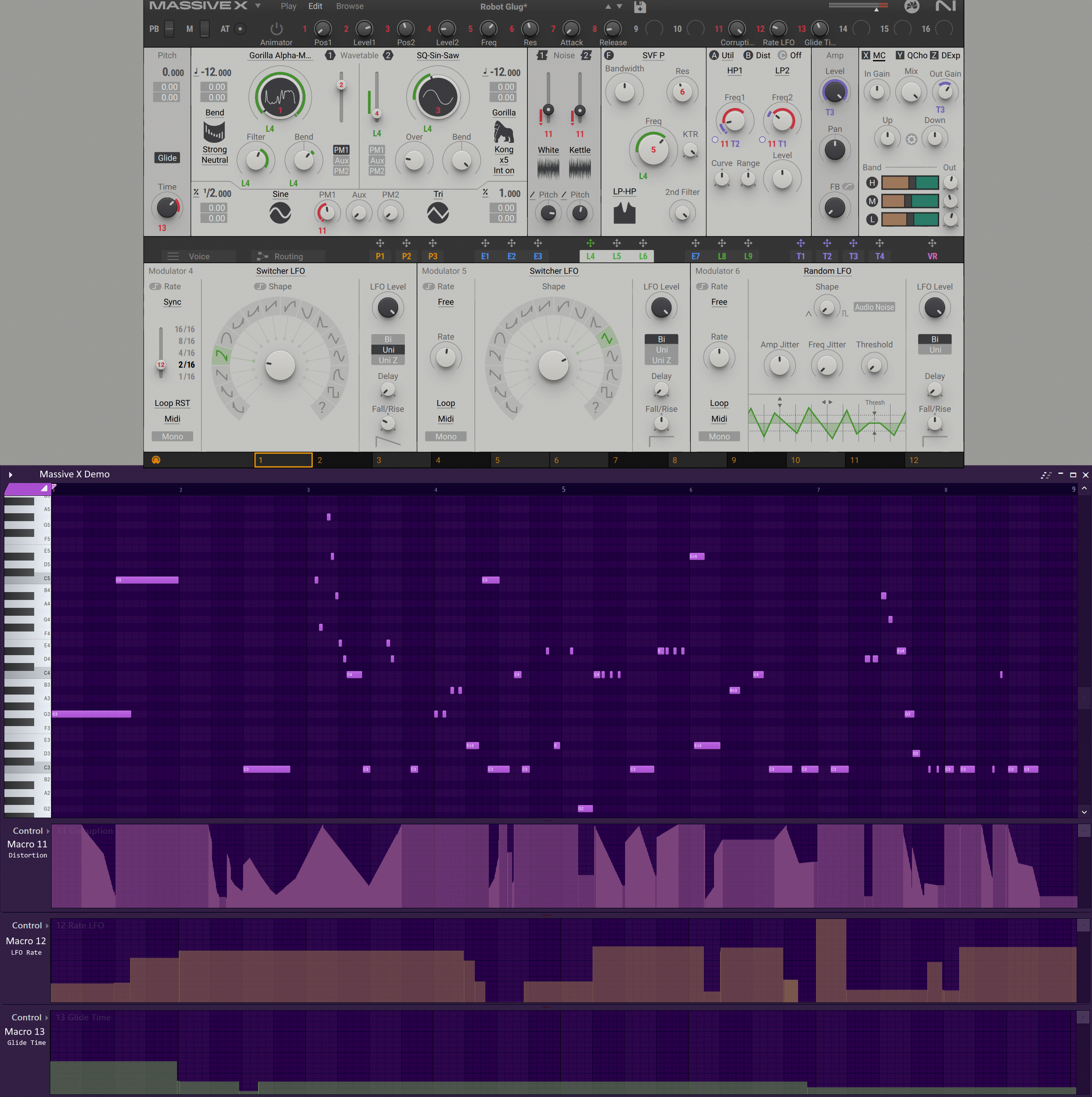Click the Sine wave PM icon
This screenshot has height=1097, width=1092.
coord(280,213)
